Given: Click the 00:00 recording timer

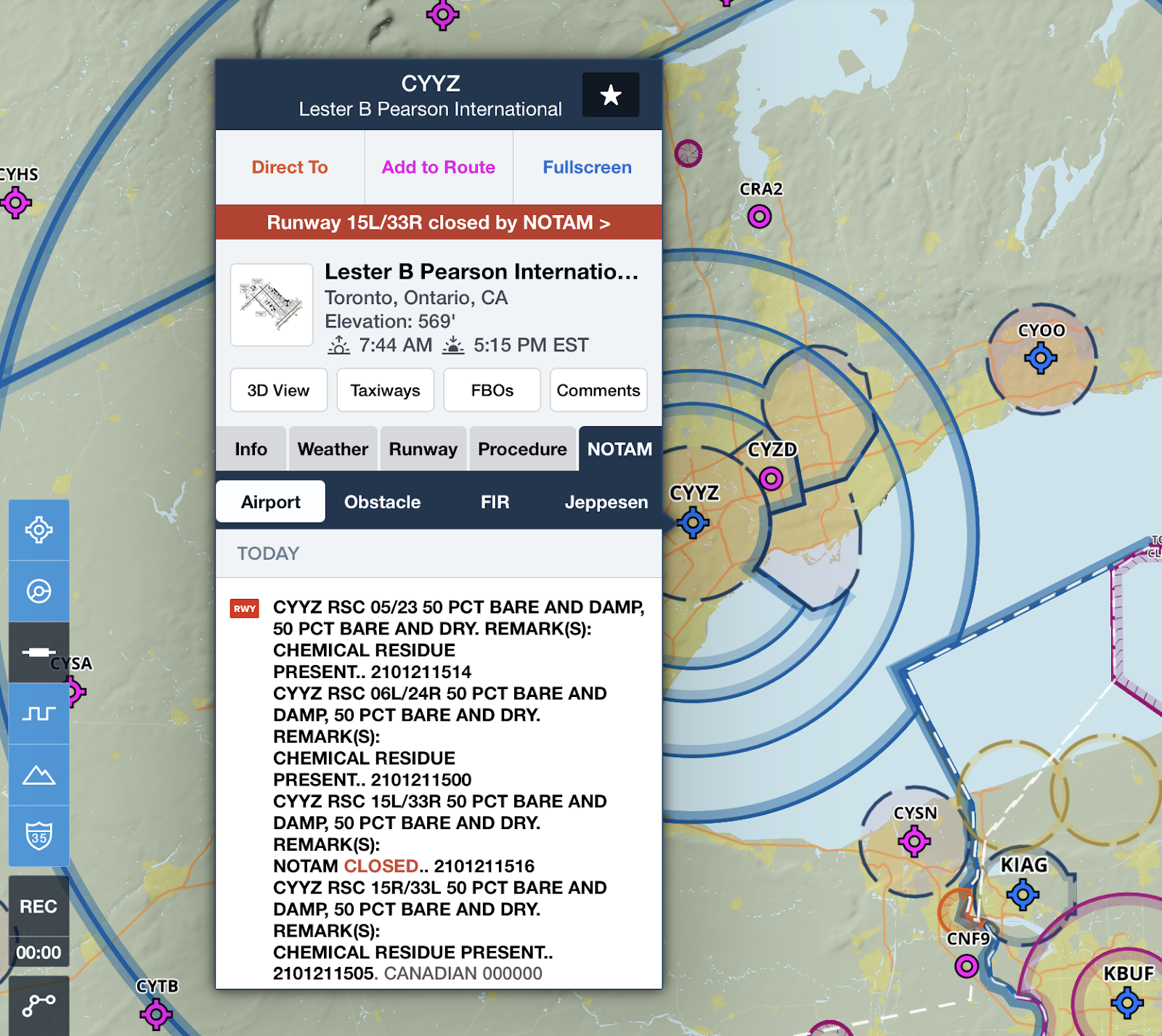Looking at the screenshot, I should coord(38,952).
